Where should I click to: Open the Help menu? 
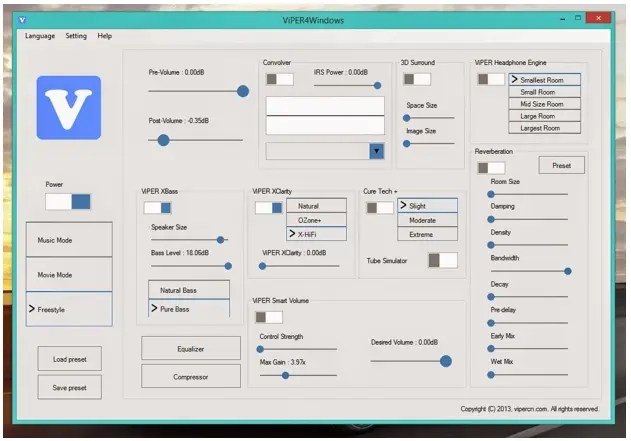pyautogui.click(x=105, y=36)
